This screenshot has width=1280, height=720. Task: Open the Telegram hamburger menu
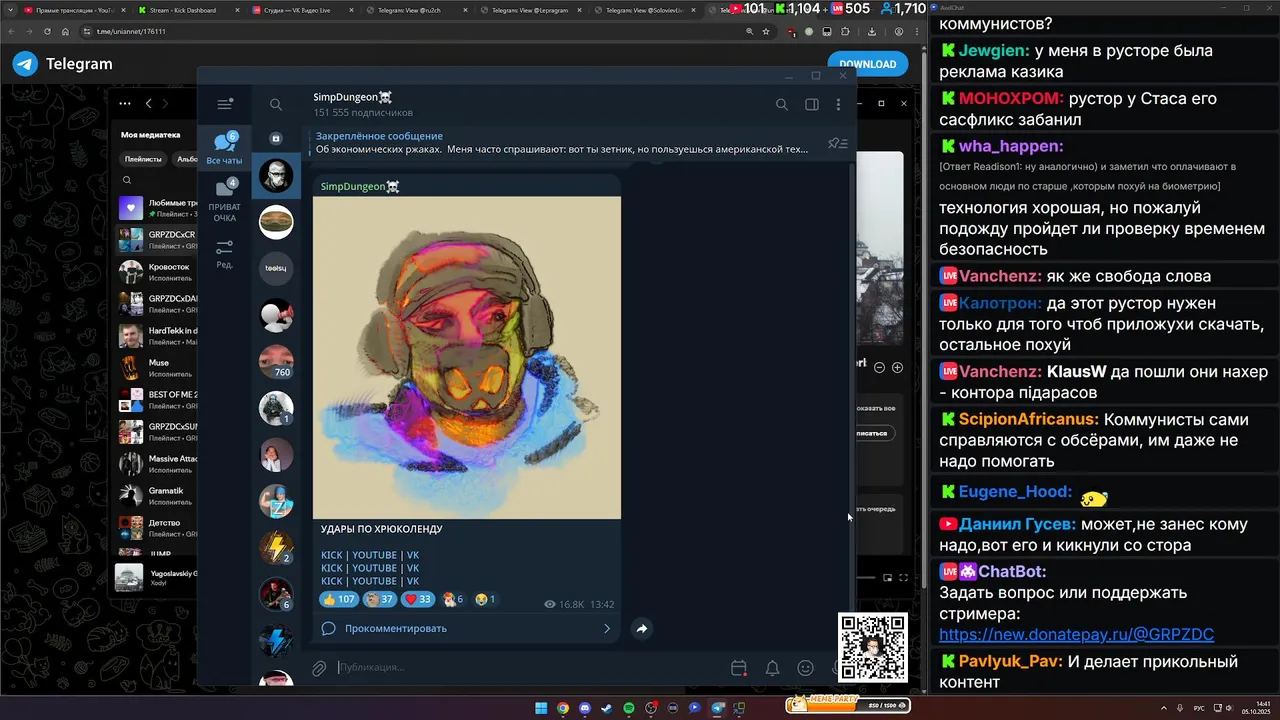coord(225,104)
